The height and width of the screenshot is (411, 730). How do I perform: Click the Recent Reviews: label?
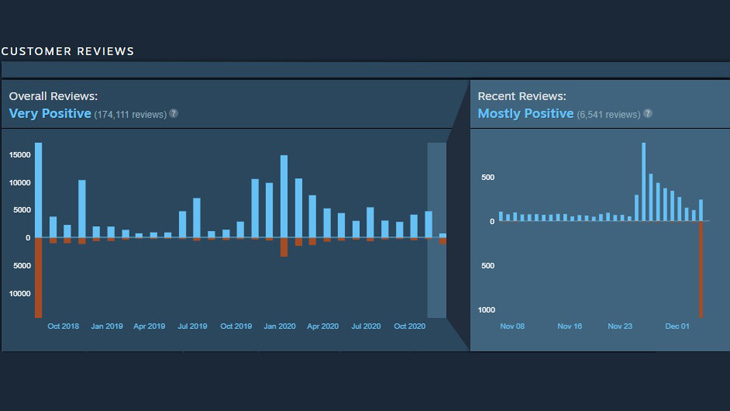[522, 96]
